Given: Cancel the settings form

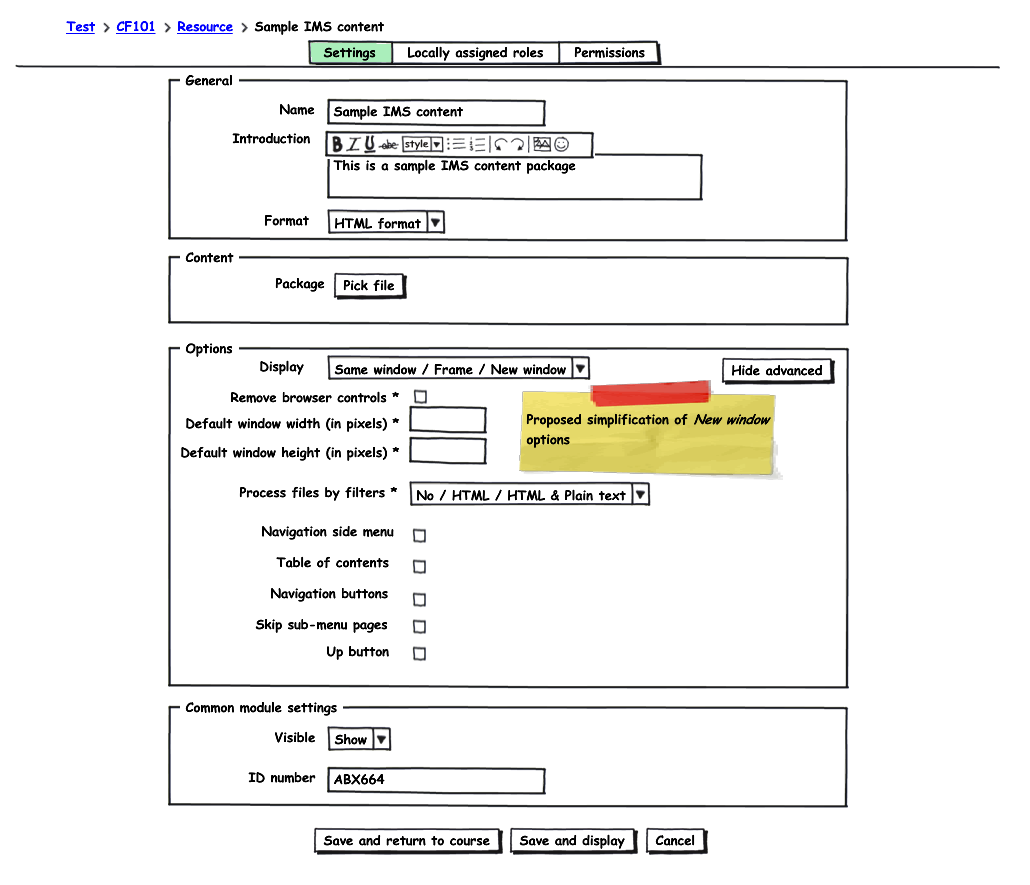Looking at the screenshot, I should pos(675,841).
